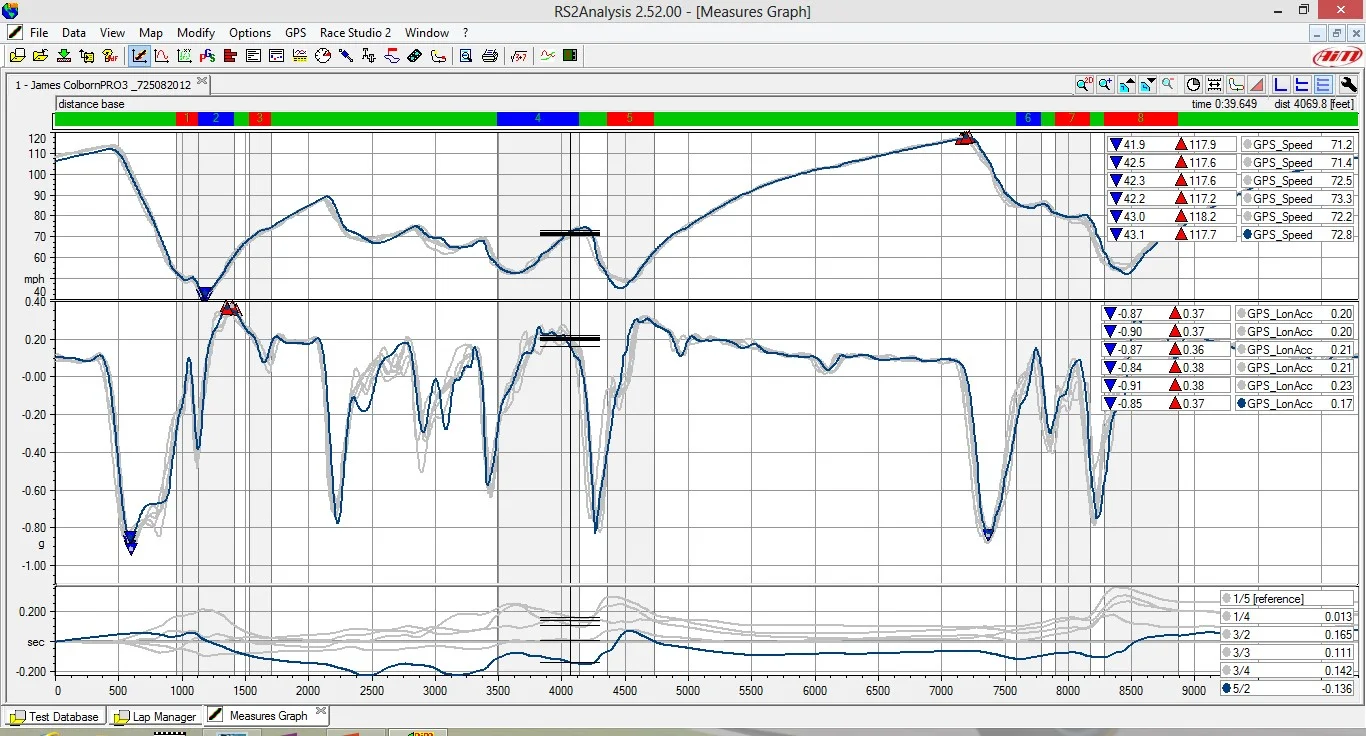The height and width of the screenshot is (736, 1366).
Task: Select the two-axis mixed layout button
Action: 1303,85
